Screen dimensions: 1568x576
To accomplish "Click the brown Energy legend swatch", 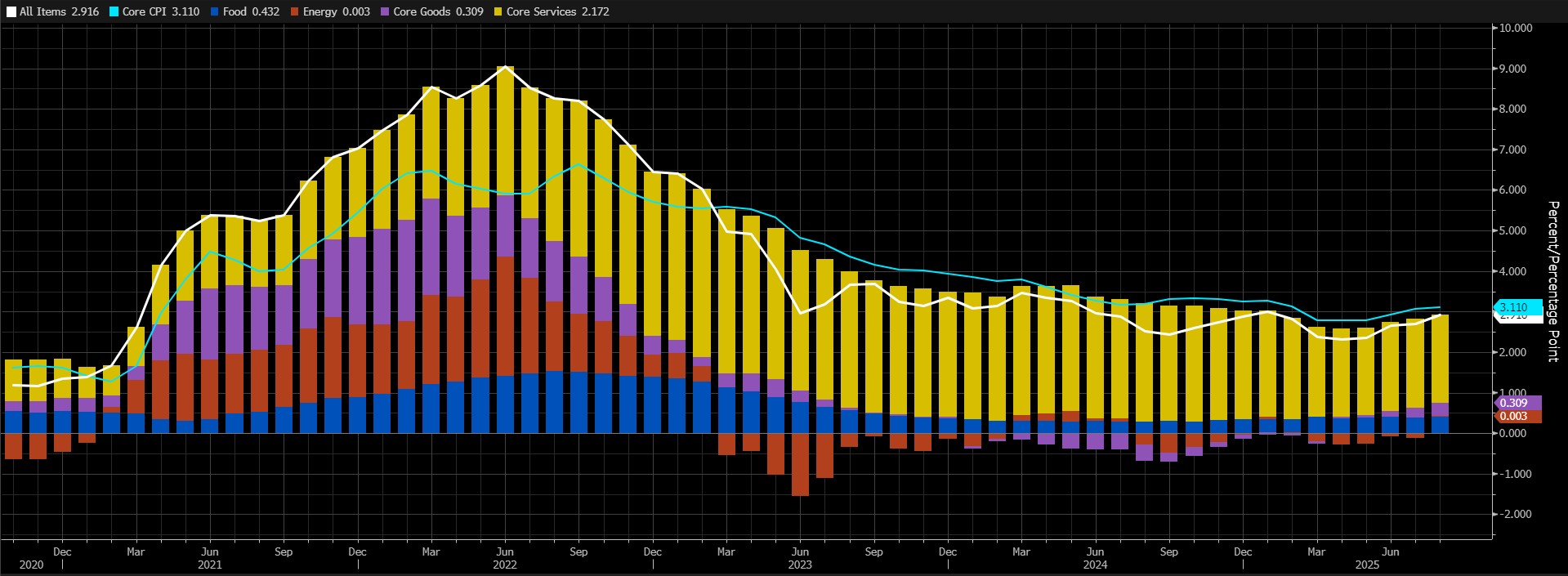I will pyautogui.click(x=294, y=12).
